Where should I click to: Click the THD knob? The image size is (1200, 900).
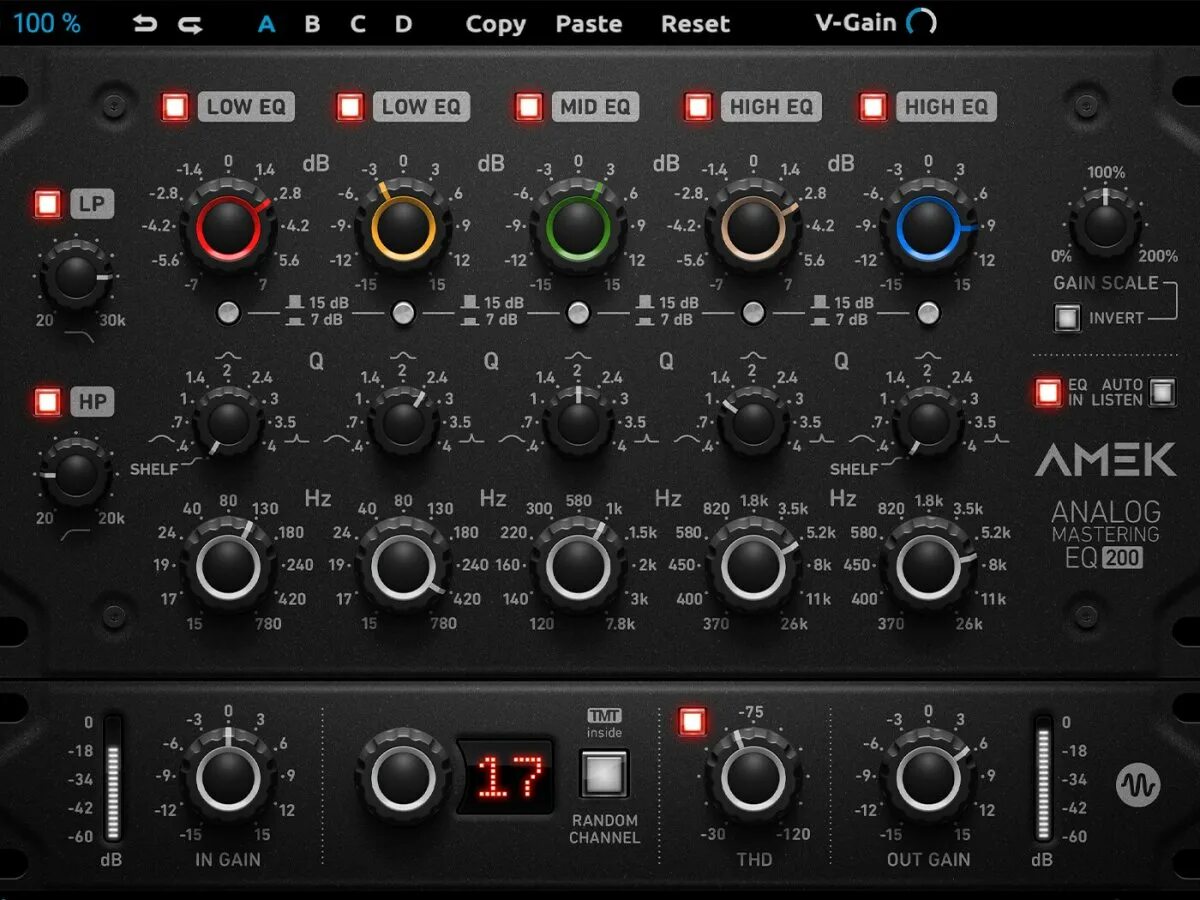(x=753, y=776)
